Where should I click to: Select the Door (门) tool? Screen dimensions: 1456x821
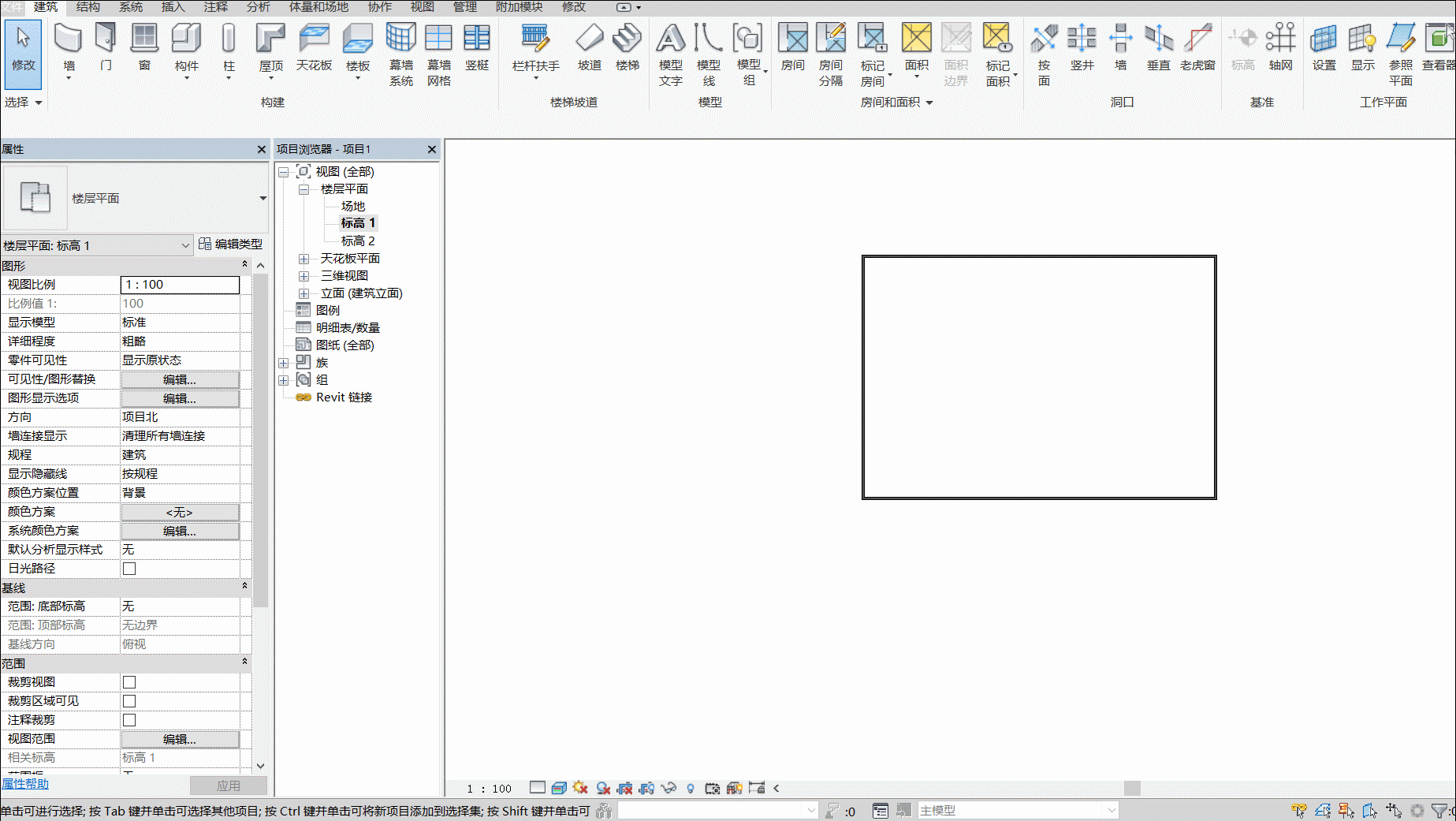[x=106, y=47]
